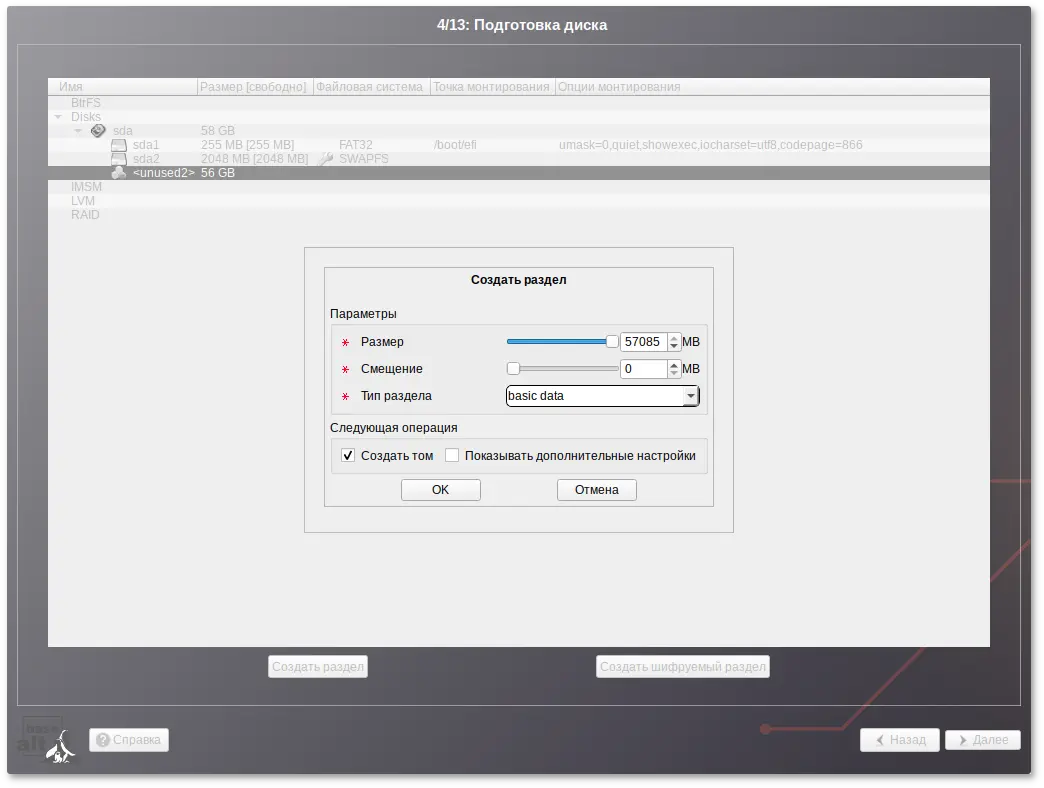This screenshot has height=788, width=1044.
Task: Select IMSM tree item
Action: tap(87, 187)
